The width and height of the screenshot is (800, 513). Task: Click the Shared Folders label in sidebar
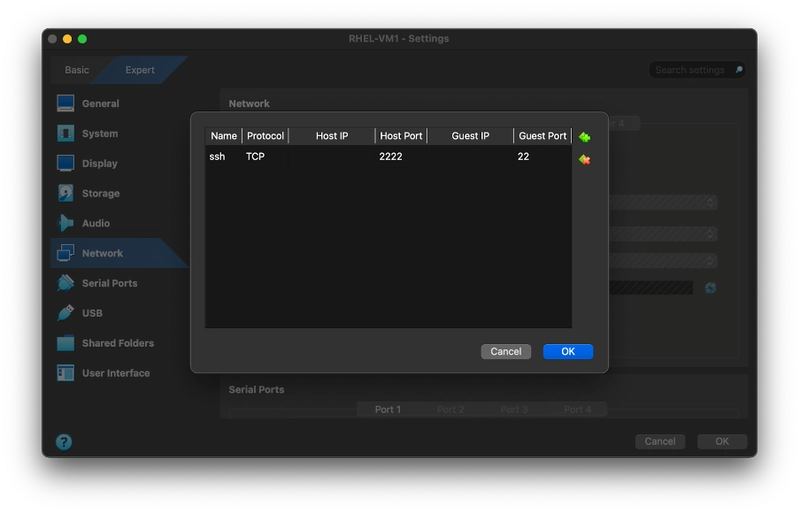point(118,343)
